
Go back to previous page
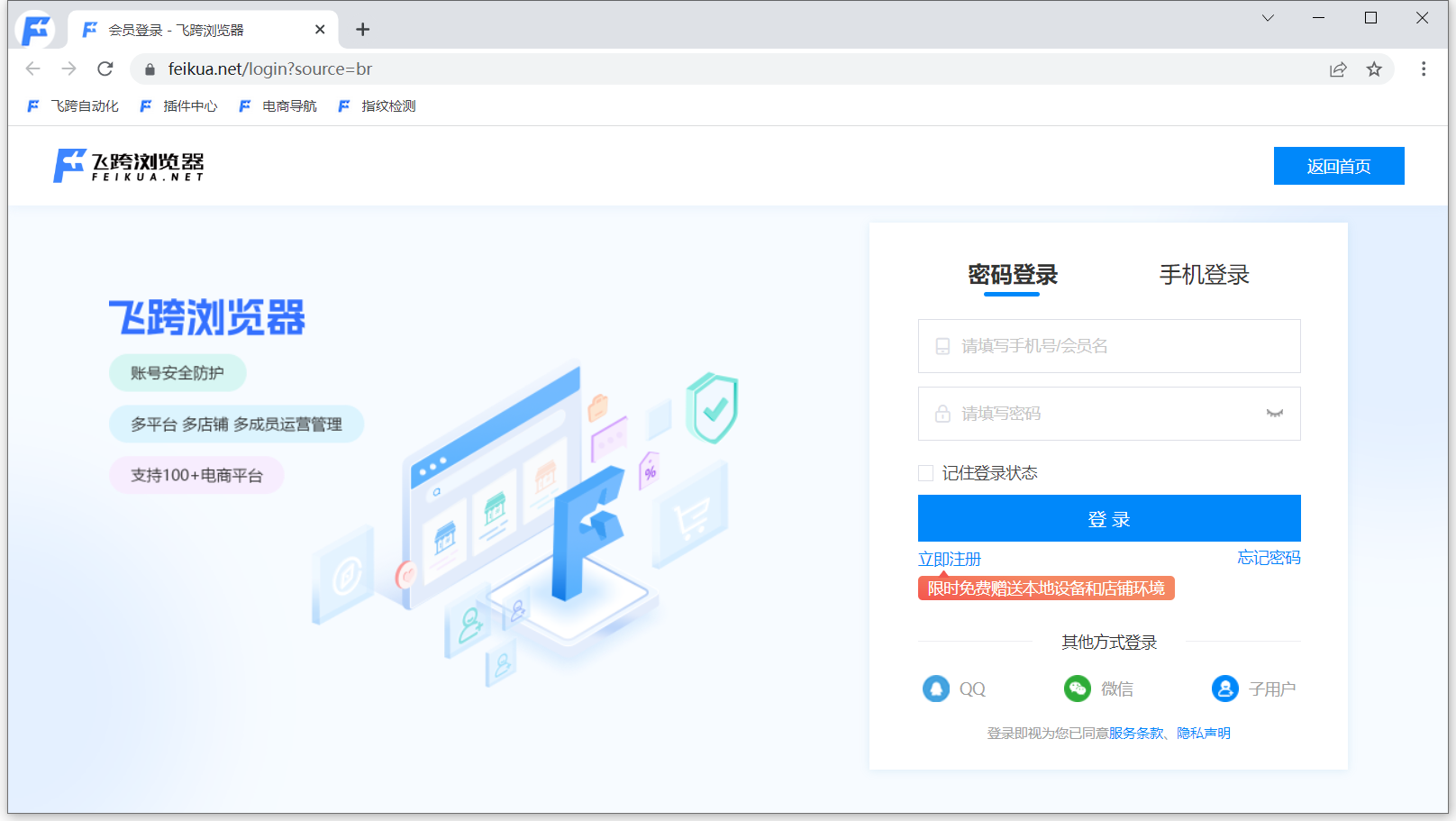point(33,68)
